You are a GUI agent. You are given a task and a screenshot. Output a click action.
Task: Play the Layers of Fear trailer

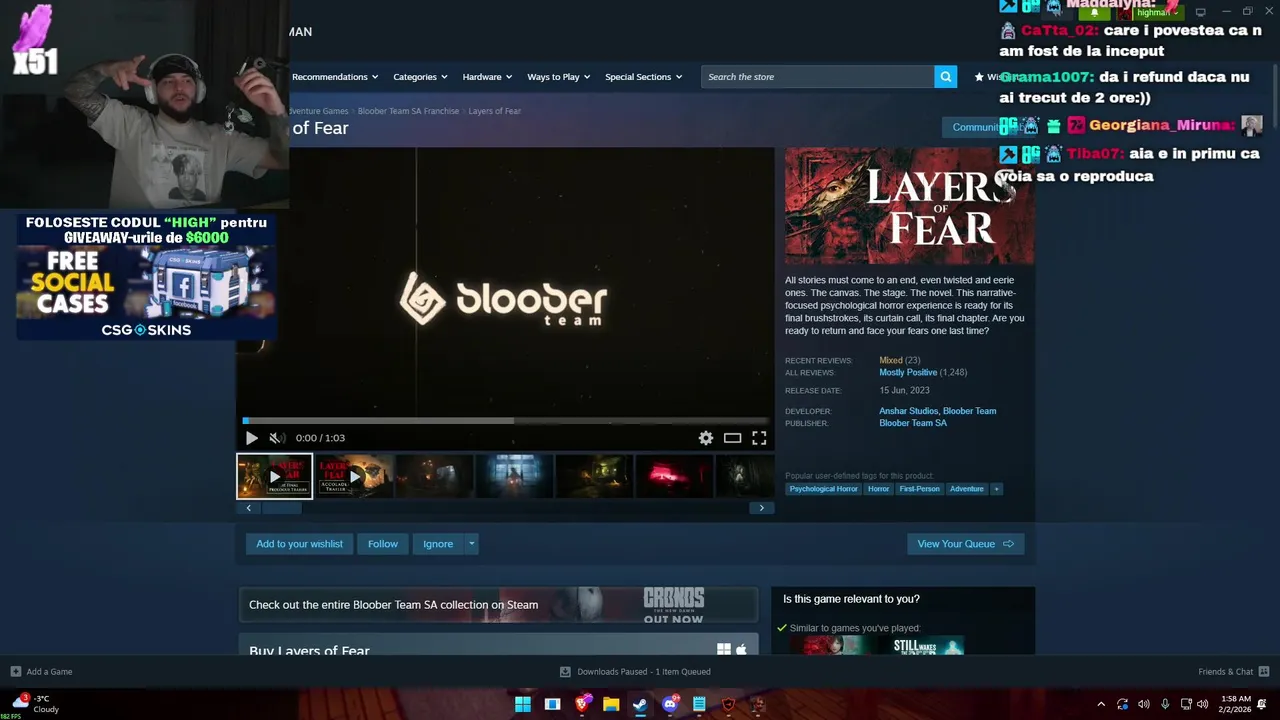point(251,438)
